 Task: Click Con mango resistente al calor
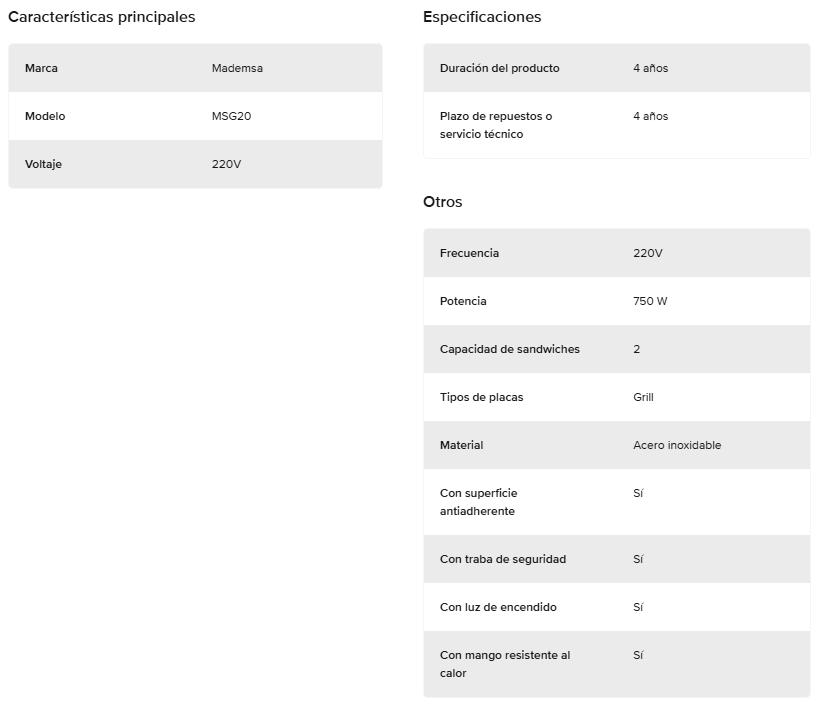[x=505, y=664]
